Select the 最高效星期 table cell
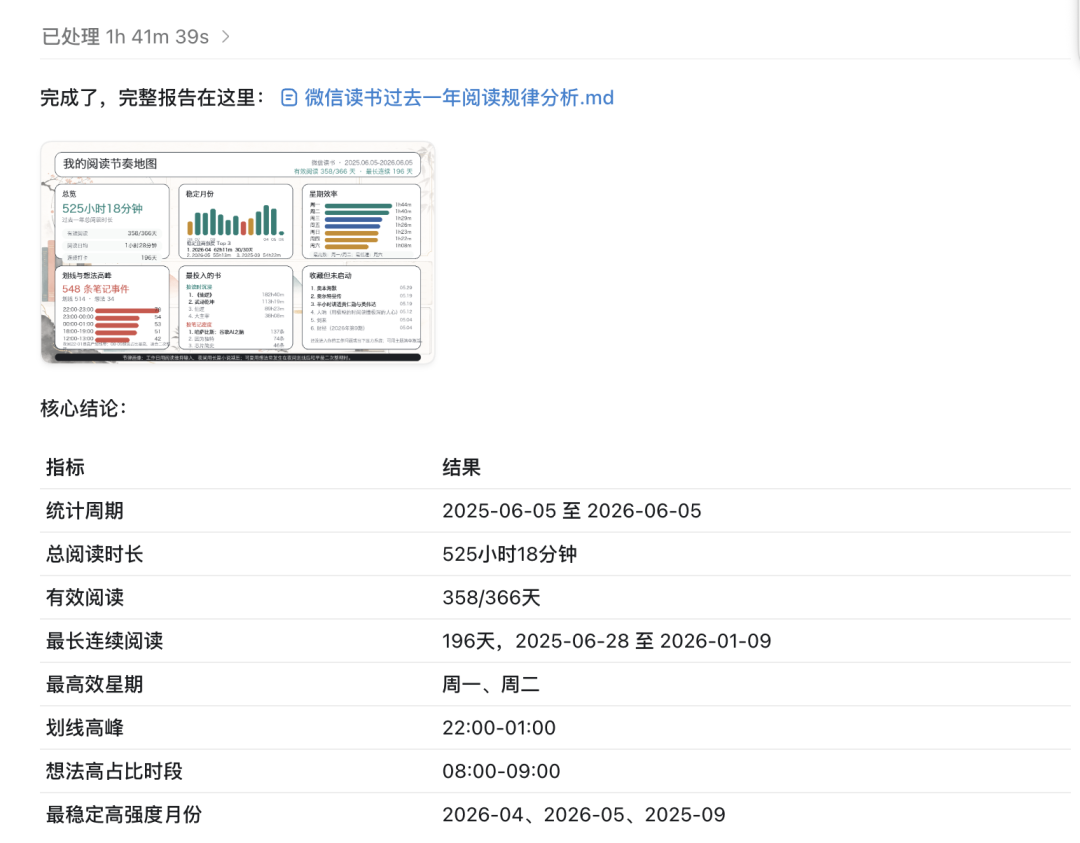The image size is (1080, 843). (94, 685)
